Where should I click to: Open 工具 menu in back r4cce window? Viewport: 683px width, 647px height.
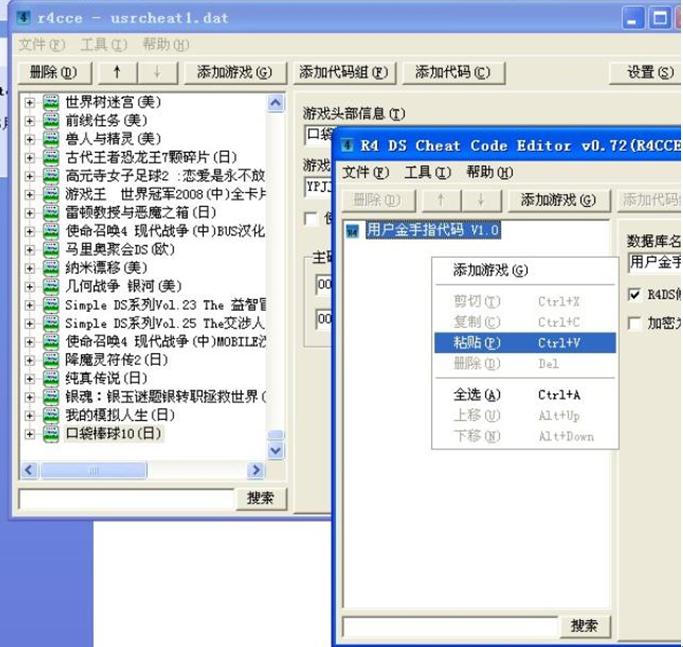click(104, 44)
